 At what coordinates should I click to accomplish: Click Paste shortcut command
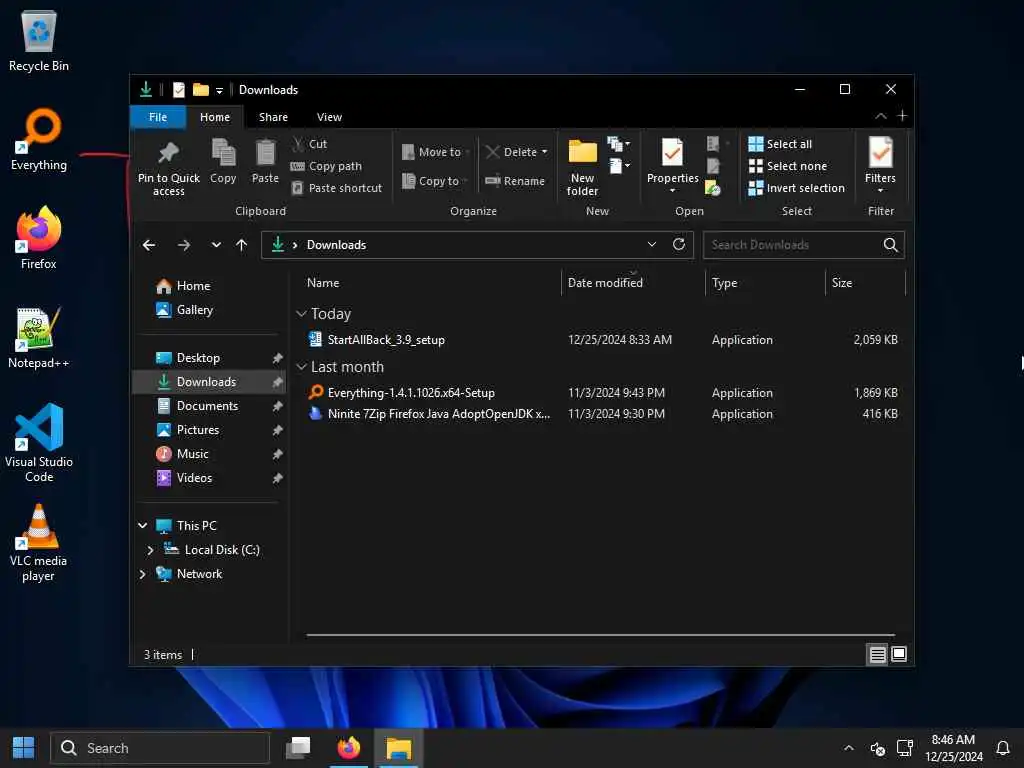336,188
